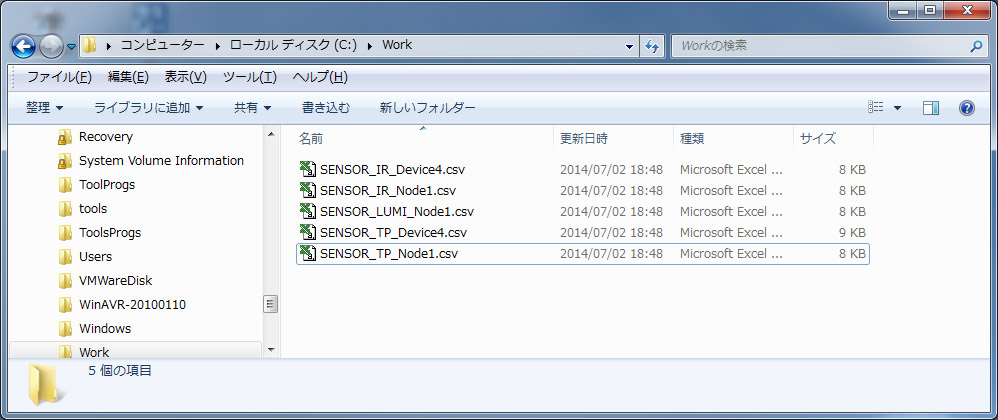
Task: Select file name SENSOR_IR_Device4.csv
Action: (x=392, y=170)
